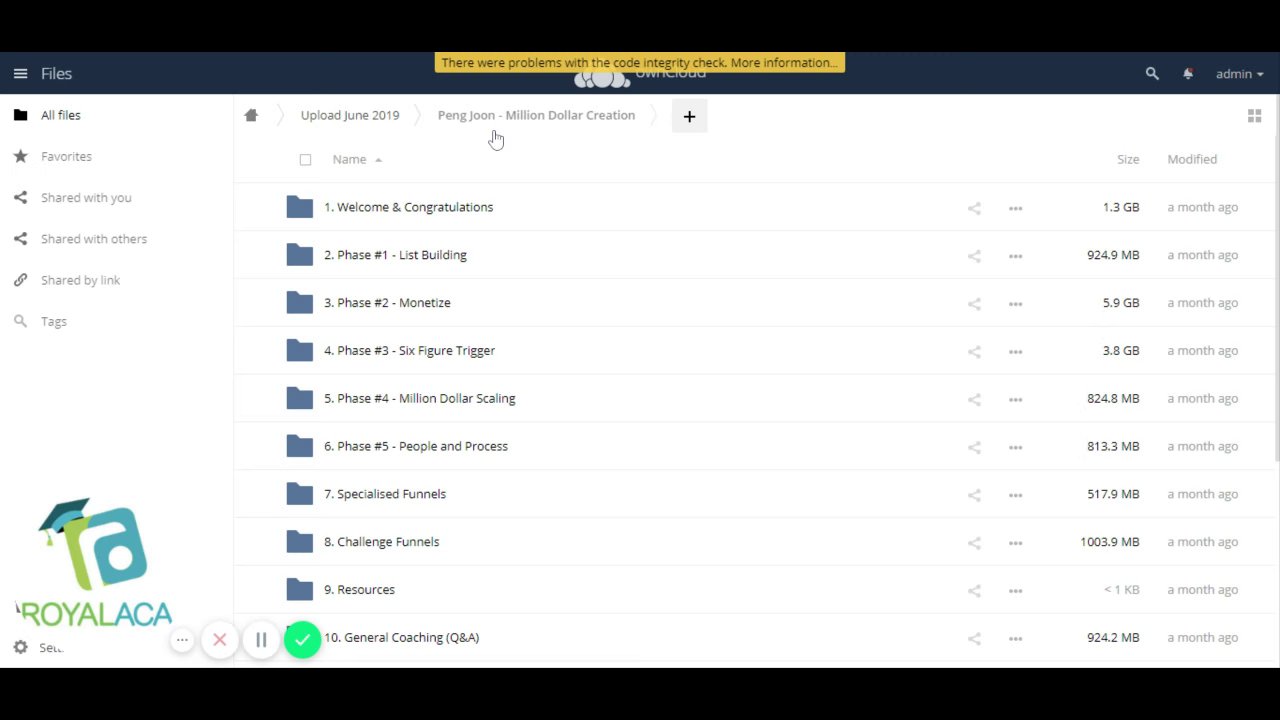
Task: Open more actions for General Coaching (Q&A)
Action: (1015, 638)
